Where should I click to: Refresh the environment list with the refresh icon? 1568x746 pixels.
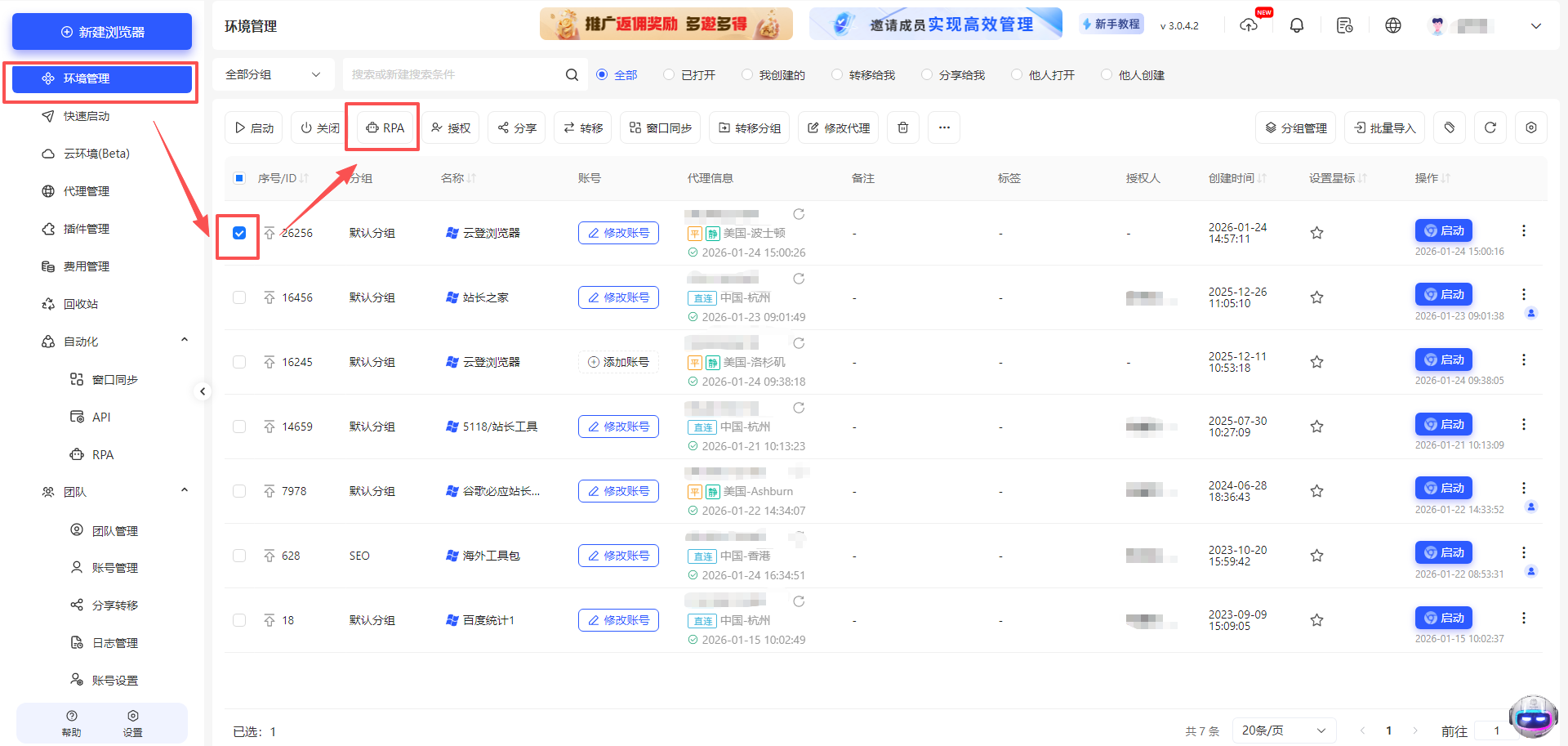tap(1490, 127)
